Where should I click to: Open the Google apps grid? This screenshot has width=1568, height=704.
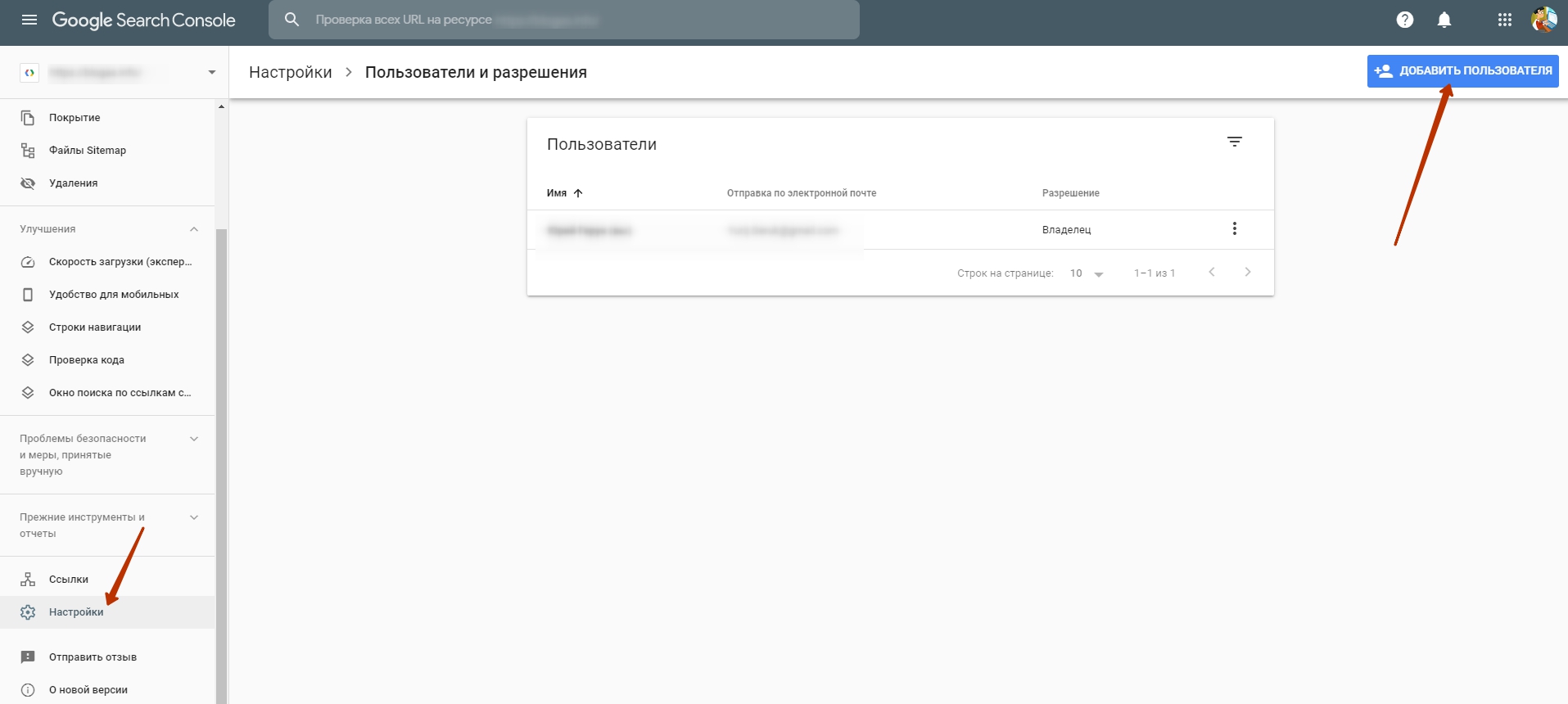(x=1504, y=20)
